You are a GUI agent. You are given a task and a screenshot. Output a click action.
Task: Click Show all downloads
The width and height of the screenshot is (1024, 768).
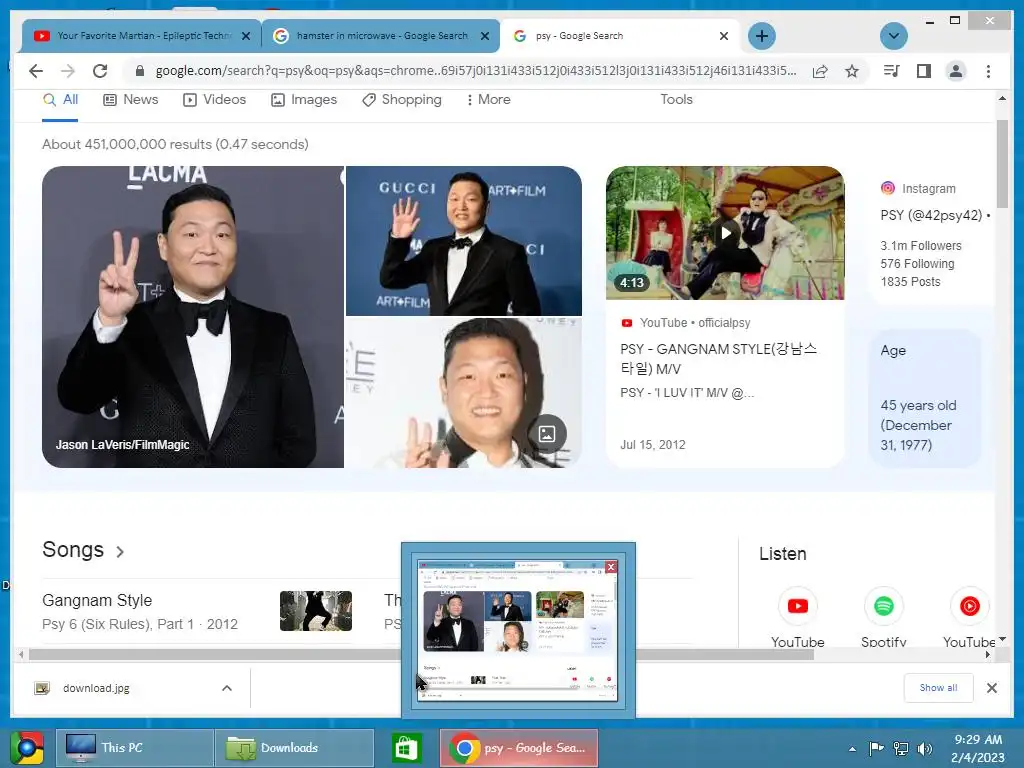point(938,688)
